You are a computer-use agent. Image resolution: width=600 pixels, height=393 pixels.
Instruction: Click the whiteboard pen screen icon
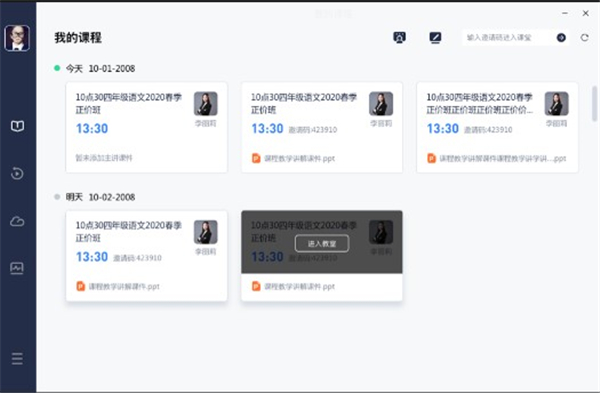pyautogui.click(x=435, y=38)
